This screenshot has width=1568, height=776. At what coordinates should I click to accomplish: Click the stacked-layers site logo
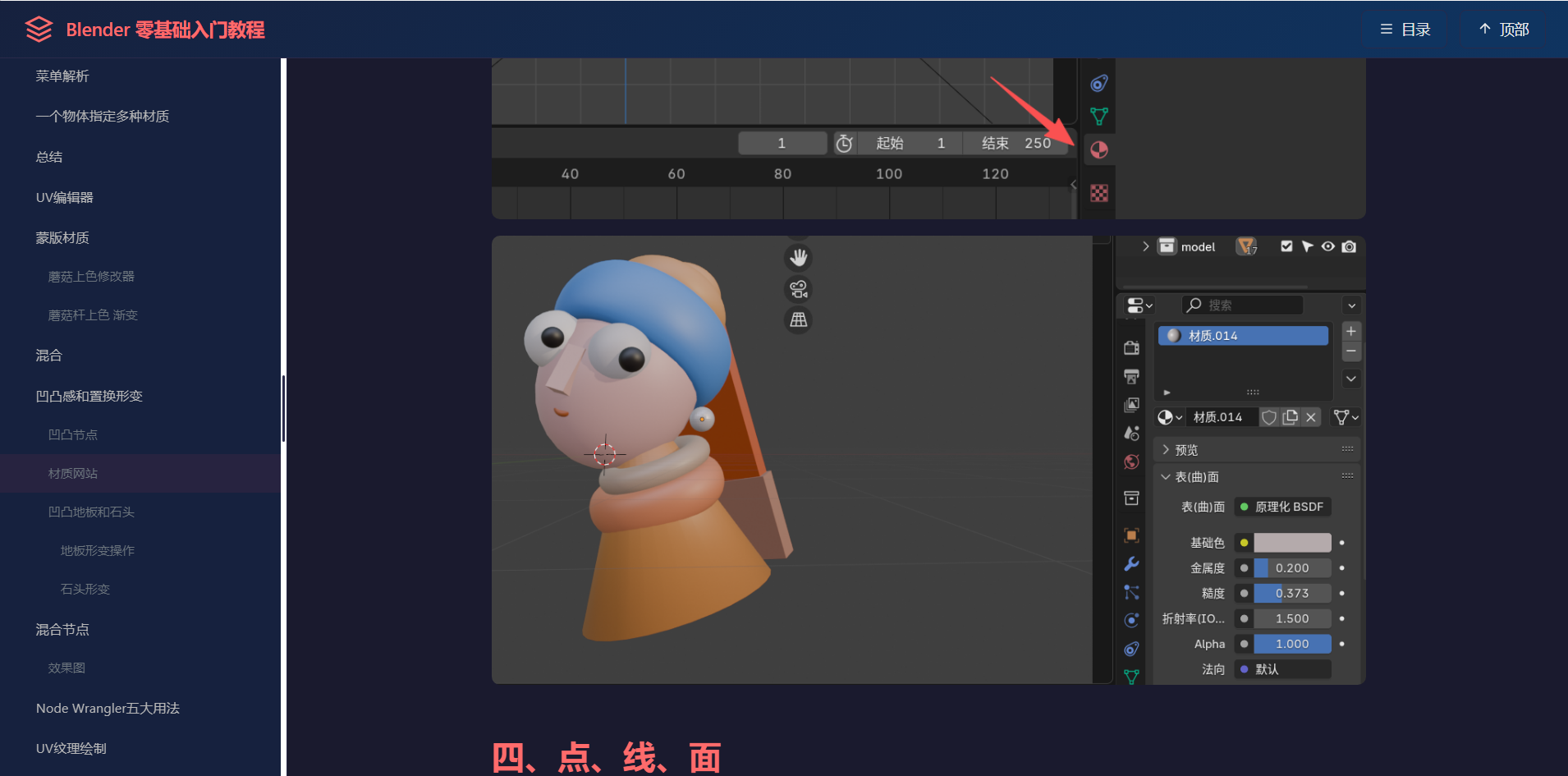39,30
